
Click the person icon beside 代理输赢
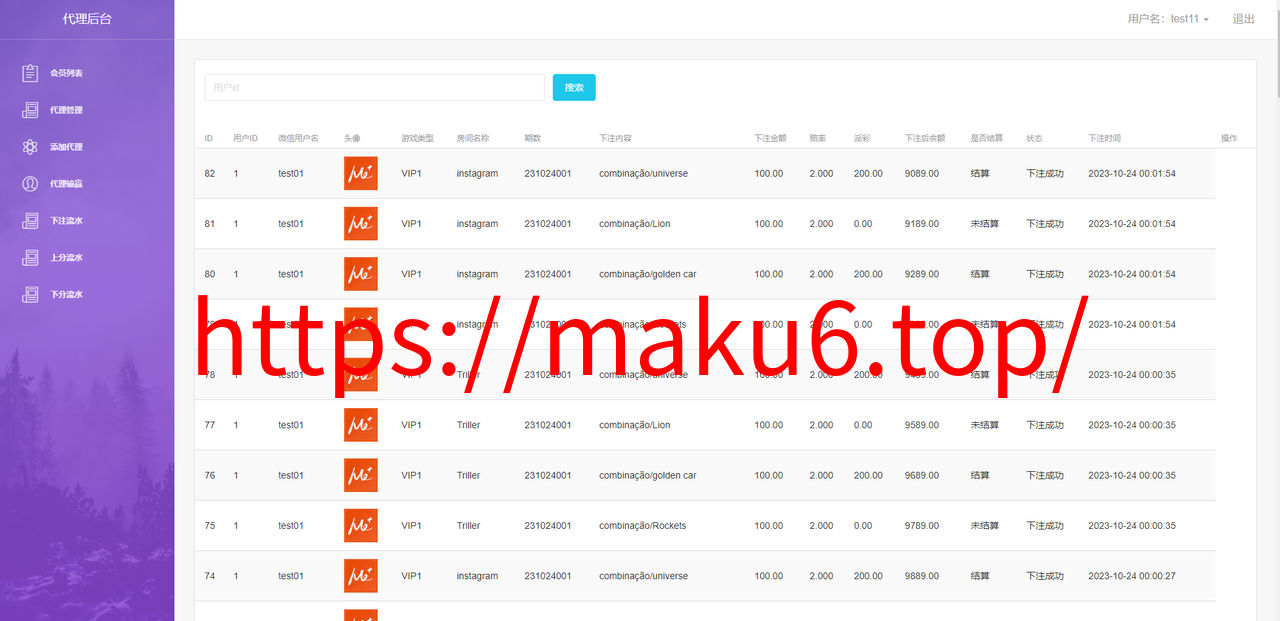tap(30, 184)
